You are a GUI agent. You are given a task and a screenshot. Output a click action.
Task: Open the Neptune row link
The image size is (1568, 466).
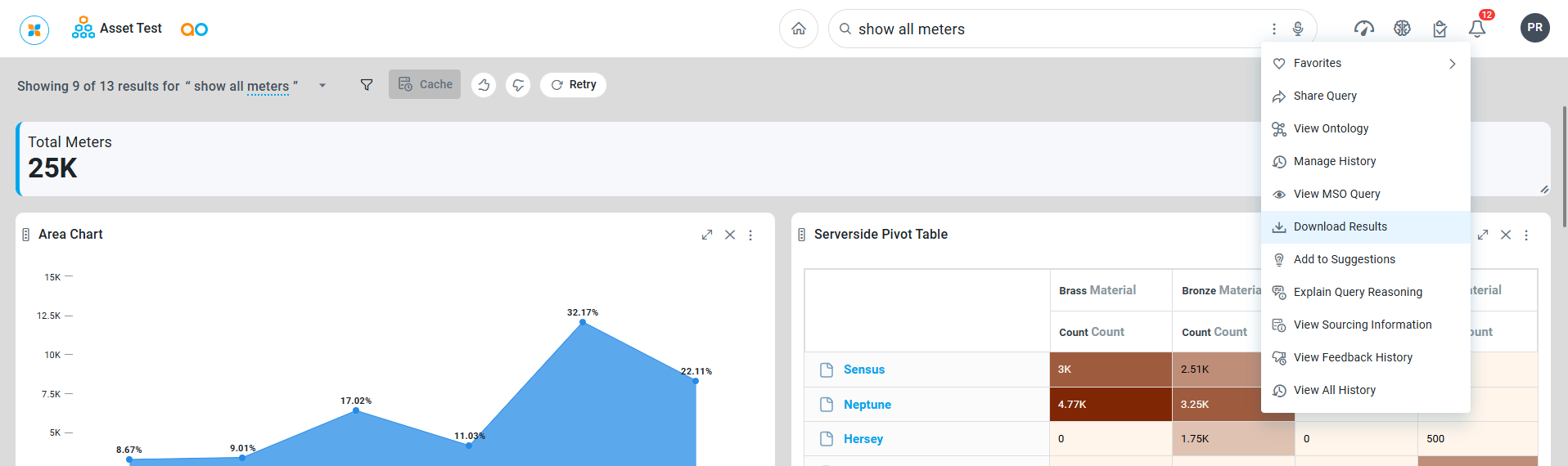(867, 405)
